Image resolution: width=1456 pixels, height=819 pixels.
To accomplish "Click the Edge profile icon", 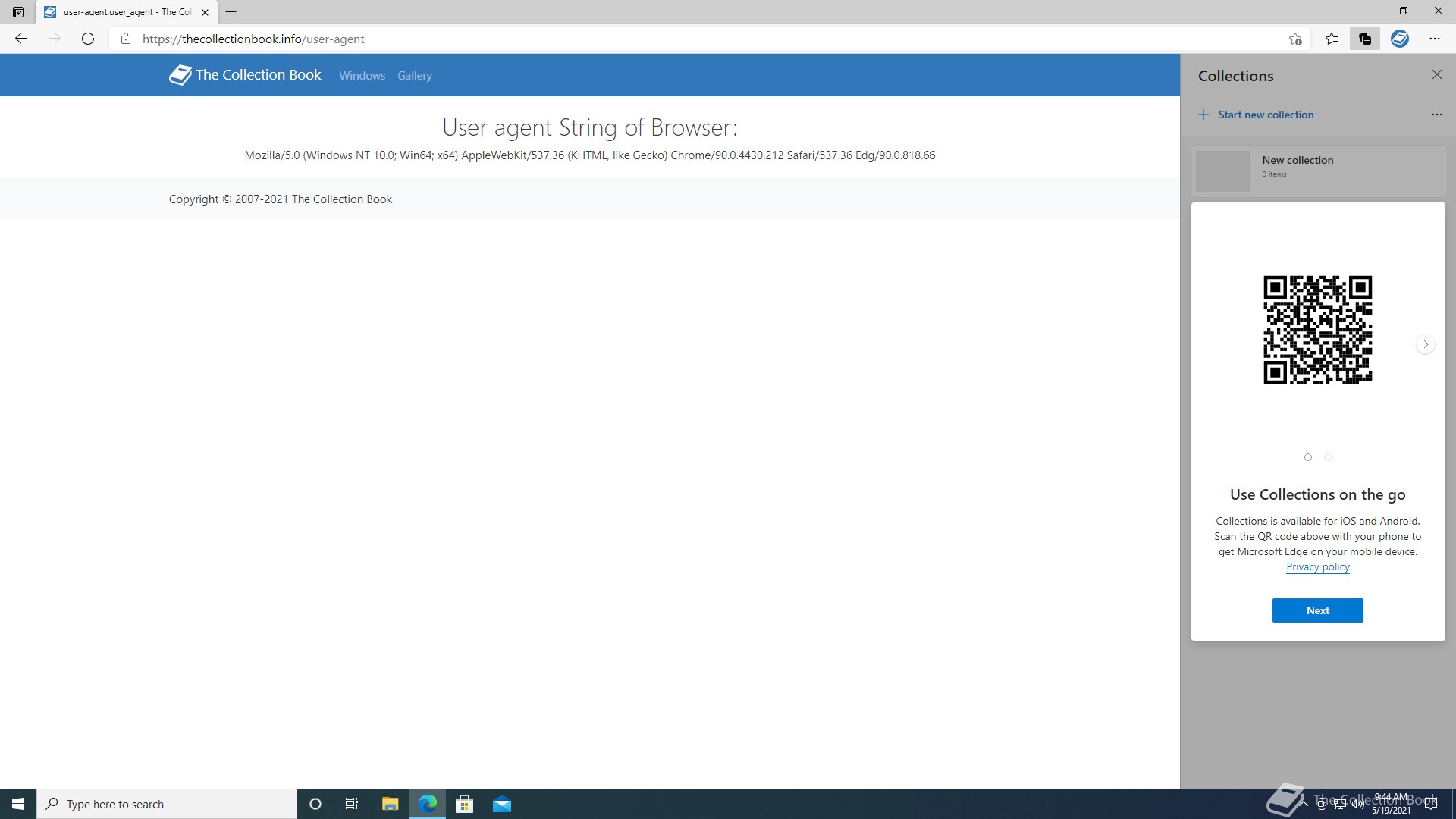I will [1400, 39].
